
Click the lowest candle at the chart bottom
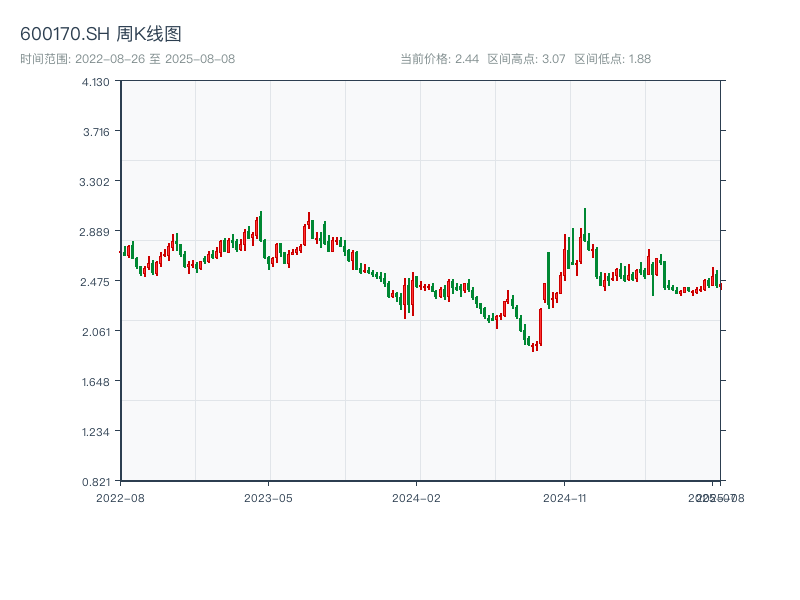533,347
